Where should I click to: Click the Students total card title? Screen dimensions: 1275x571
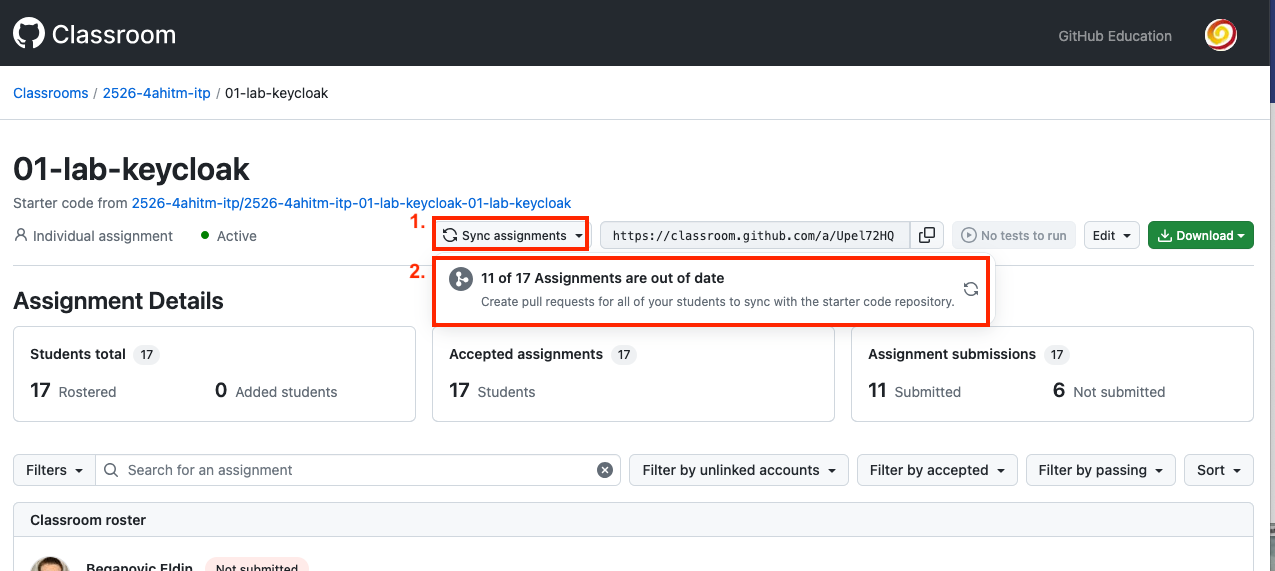click(x=78, y=354)
